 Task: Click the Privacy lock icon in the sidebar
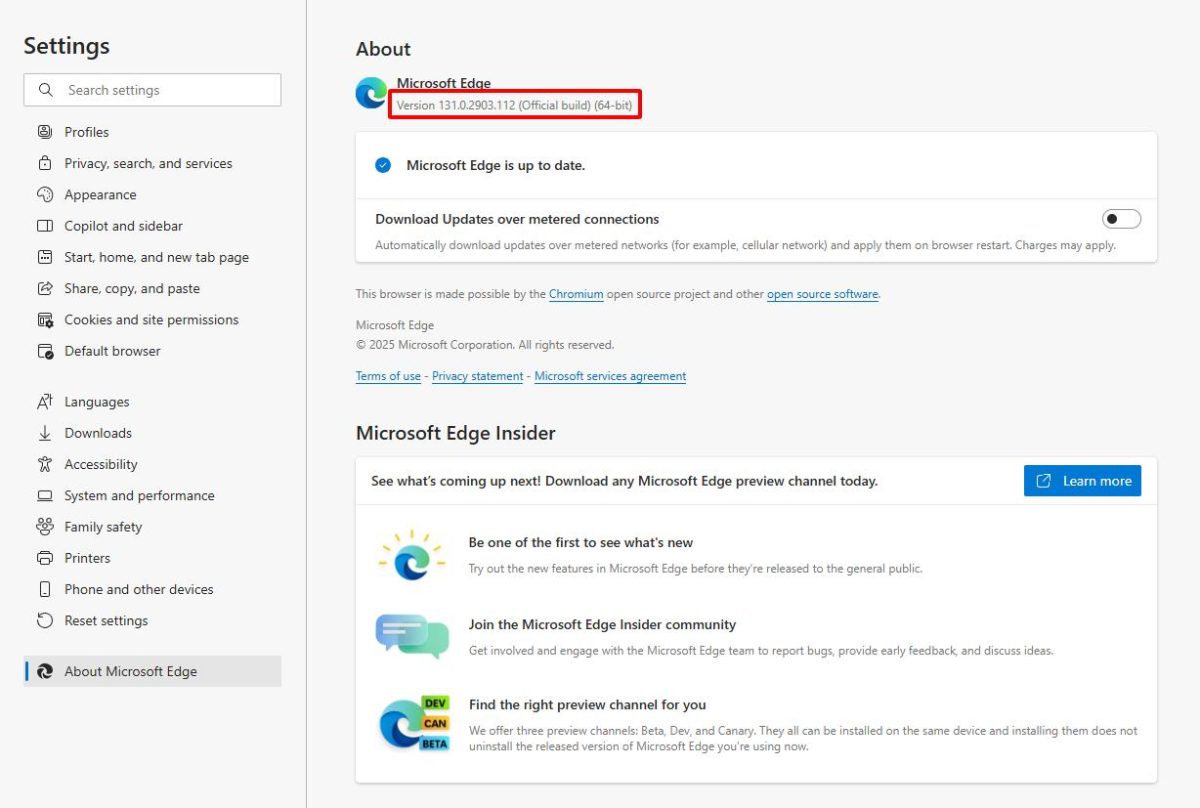coord(44,163)
